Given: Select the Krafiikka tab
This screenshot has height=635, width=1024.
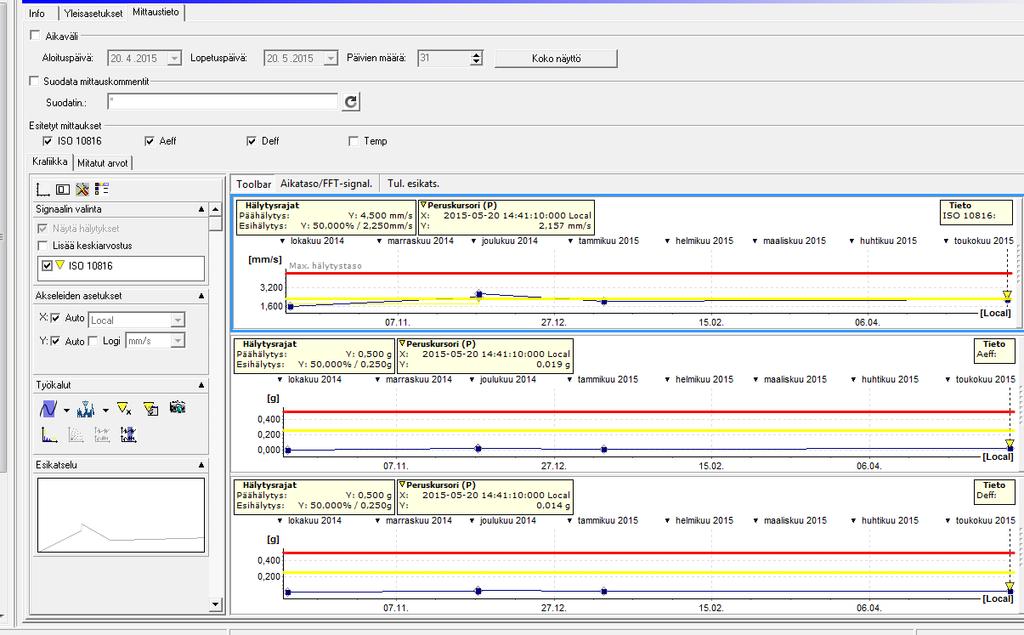Looking at the screenshot, I should (x=50, y=161).
